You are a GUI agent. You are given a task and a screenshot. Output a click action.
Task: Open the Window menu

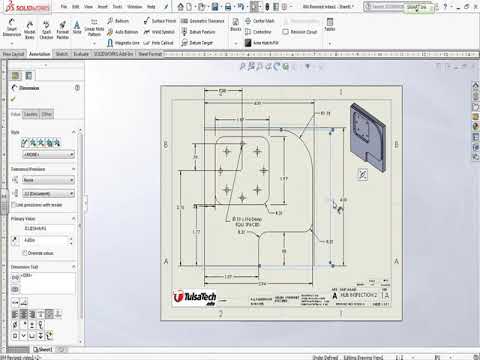(135, 6)
